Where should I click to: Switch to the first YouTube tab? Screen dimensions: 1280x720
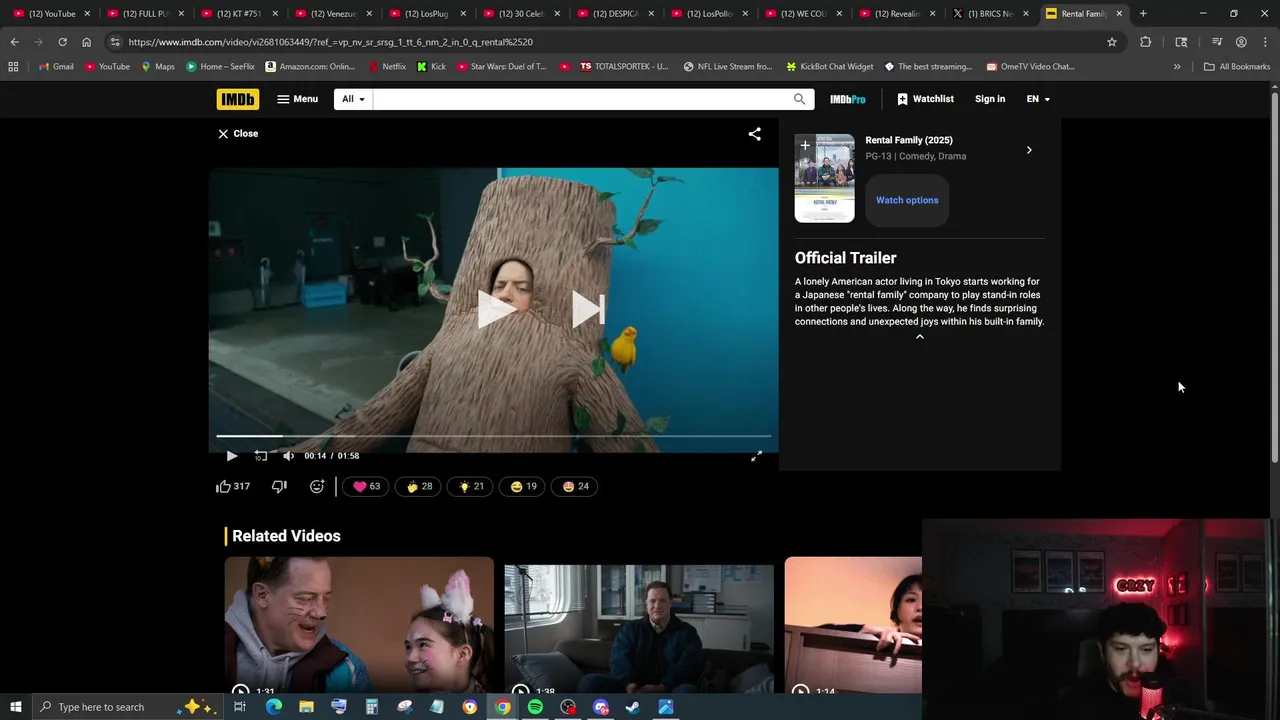pyautogui.click(x=52, y=14)
